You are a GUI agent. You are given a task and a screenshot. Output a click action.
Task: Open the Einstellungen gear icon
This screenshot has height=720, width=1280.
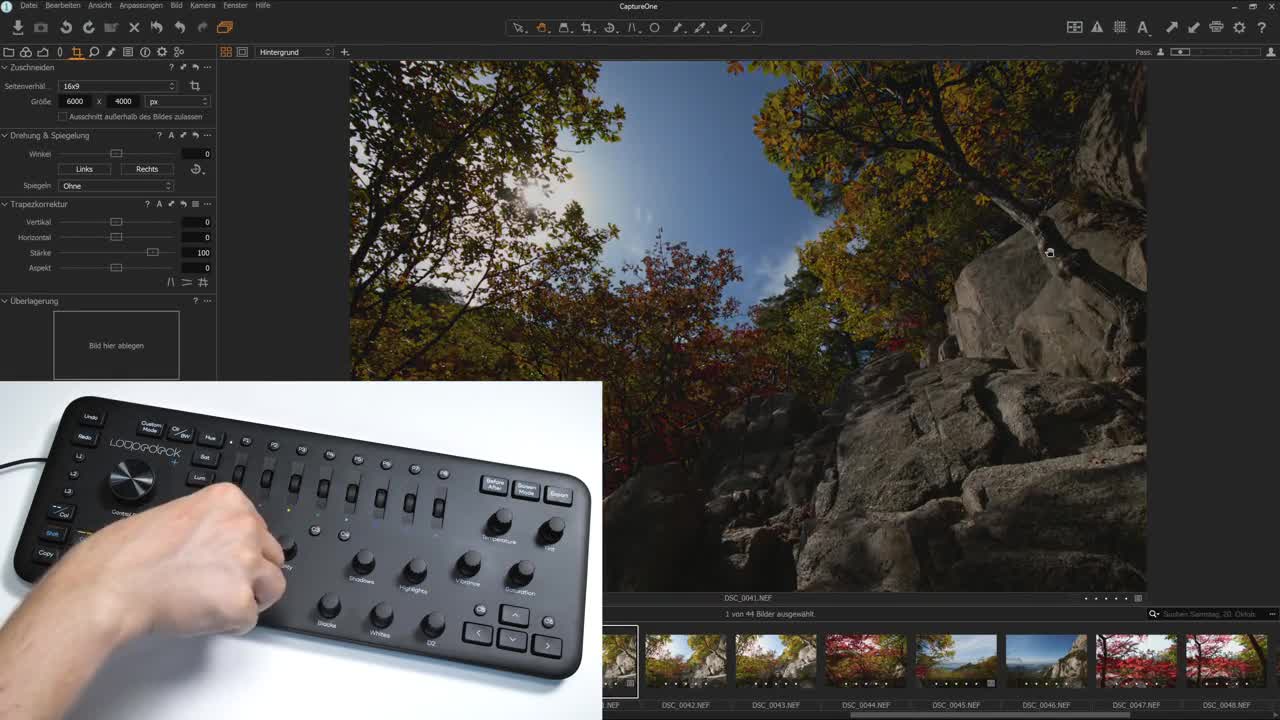pos(1240,27)
